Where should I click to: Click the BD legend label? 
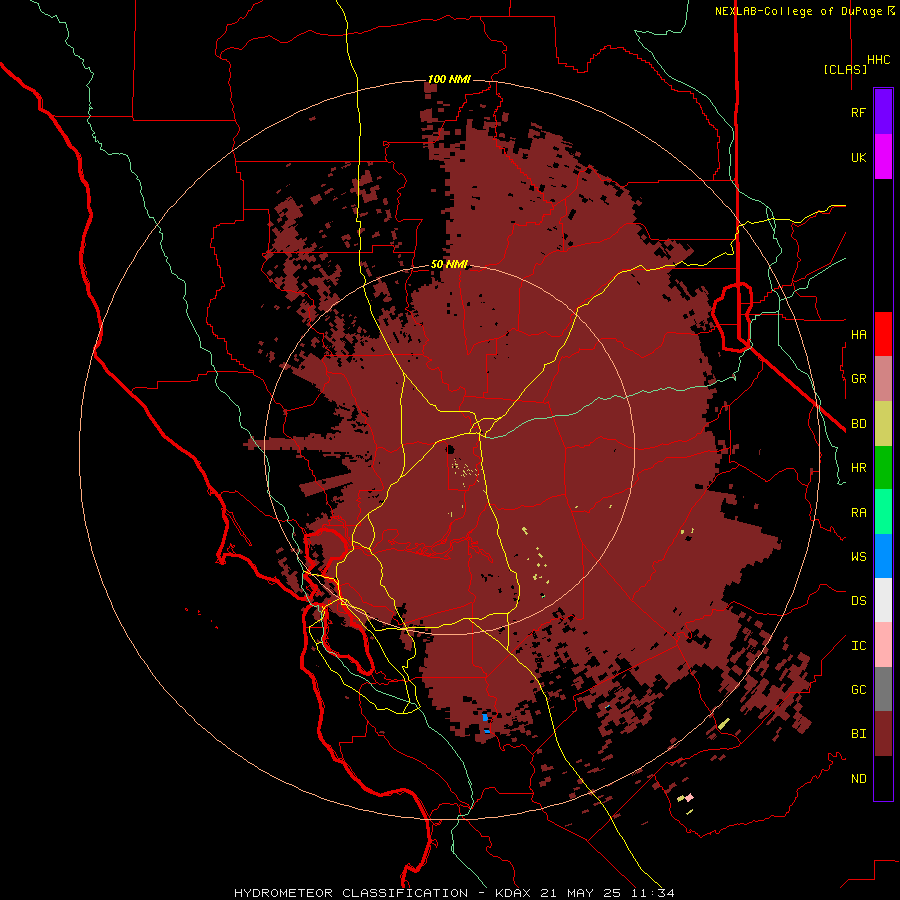858,424
